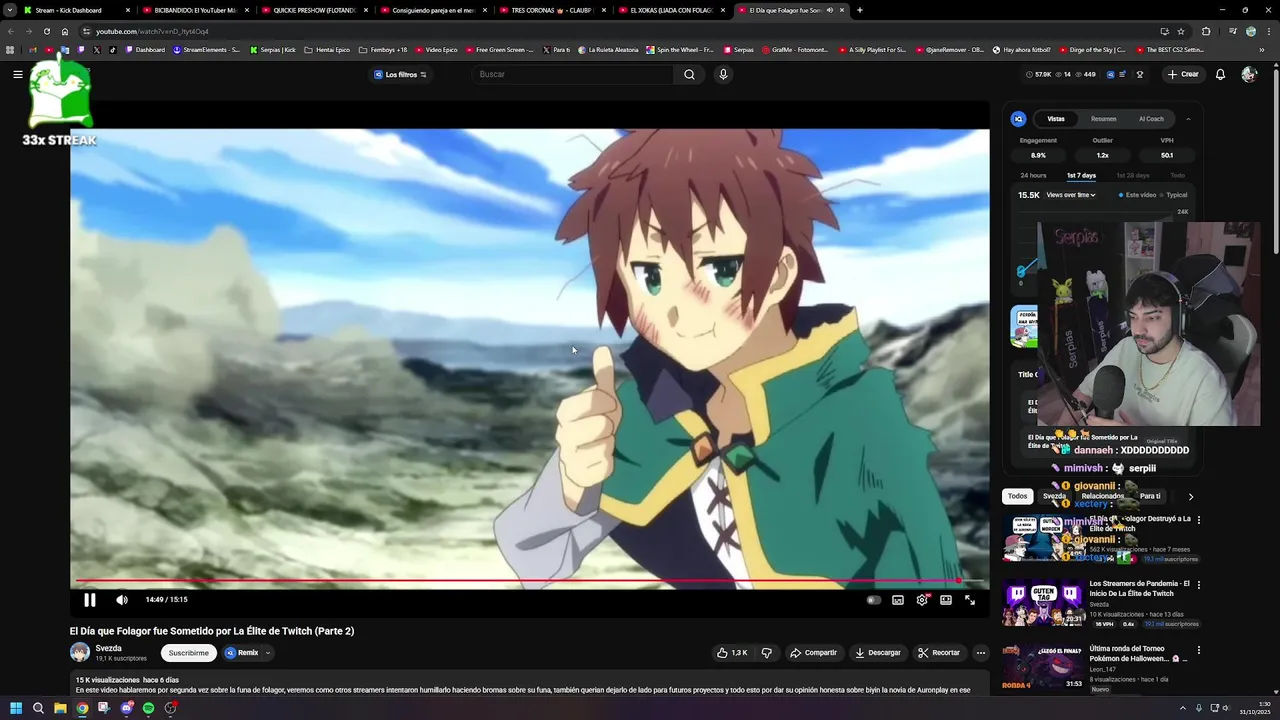Screen dimensions: 1280x720
Task: Expand the Views over time dropdown
Action: click(x=1071, y=195)
